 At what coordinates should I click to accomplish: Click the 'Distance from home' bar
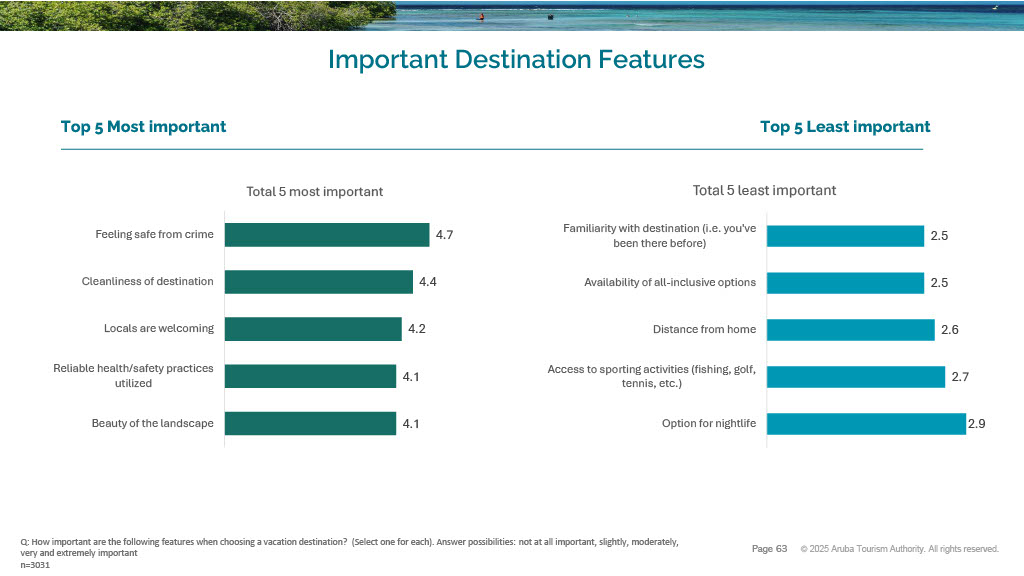[x=850, y=330]
